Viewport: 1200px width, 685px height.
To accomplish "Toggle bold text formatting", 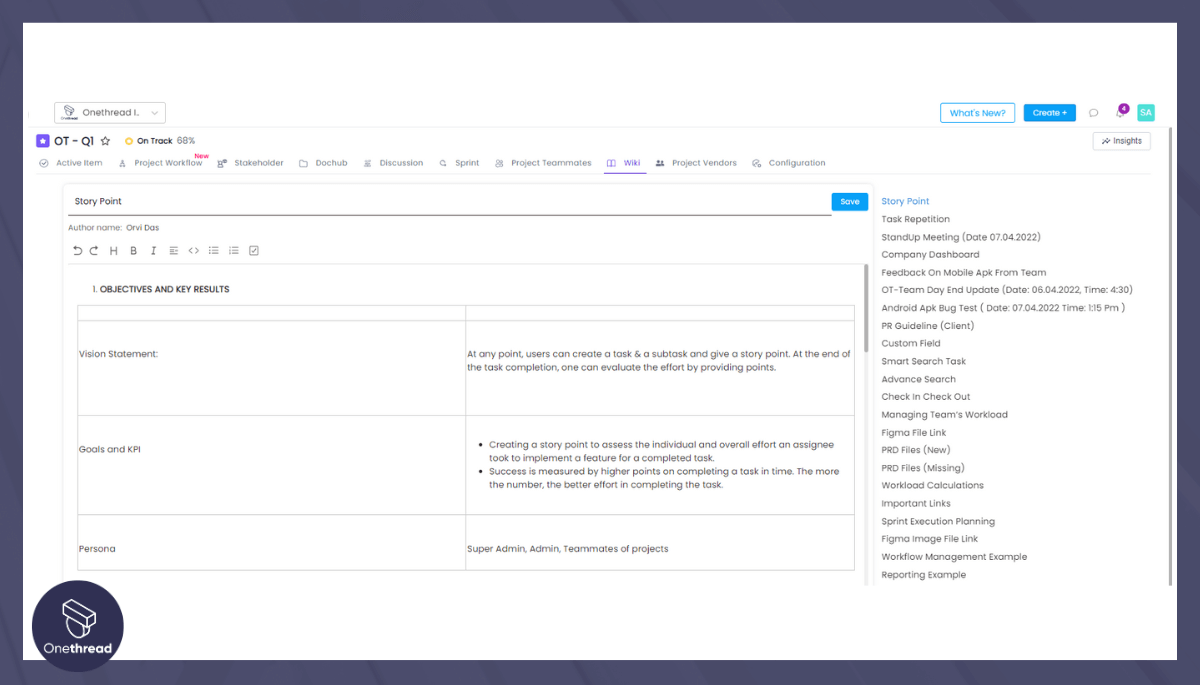I will [134, 250].
